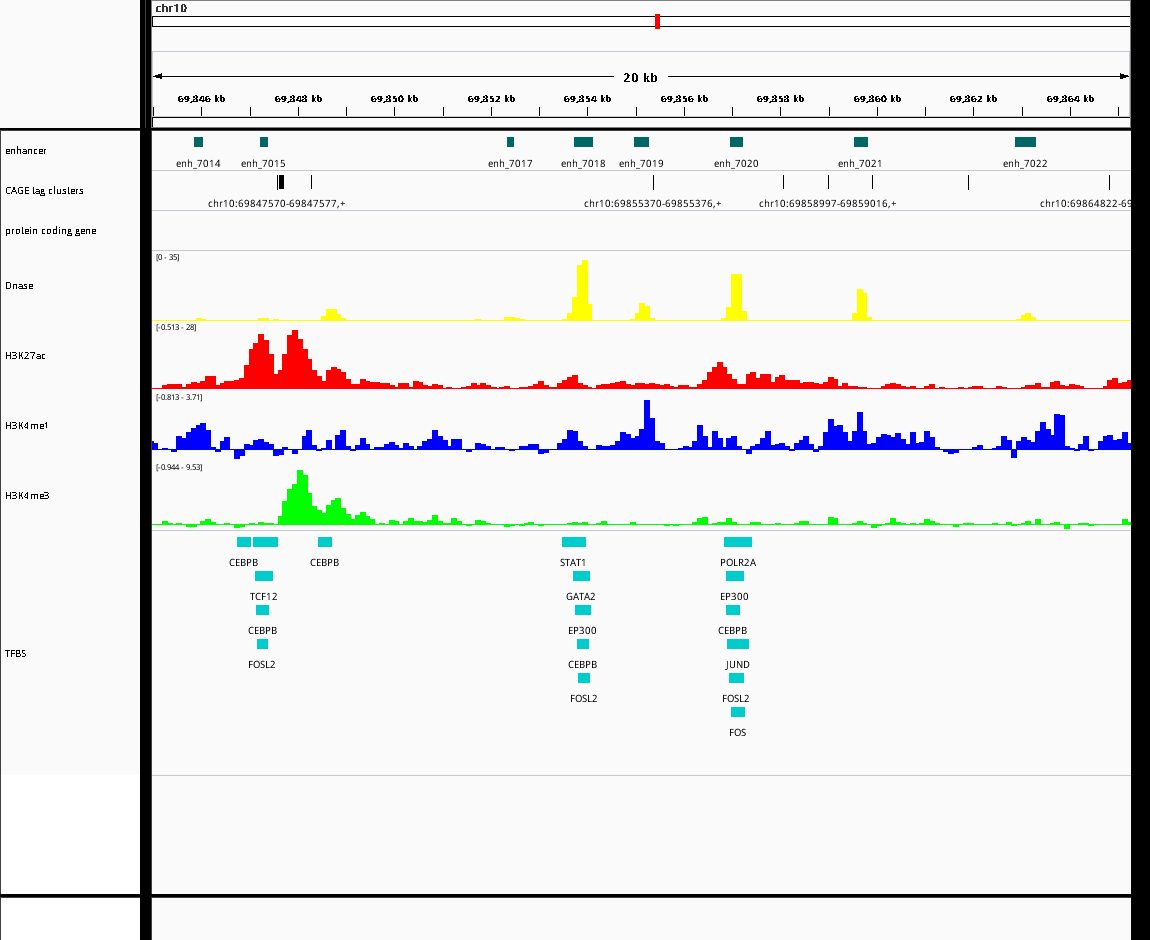Screen dimensions: 1150x940
Task: Click the large green H3K4me3 peak
Action: click(x=298, y=497)
